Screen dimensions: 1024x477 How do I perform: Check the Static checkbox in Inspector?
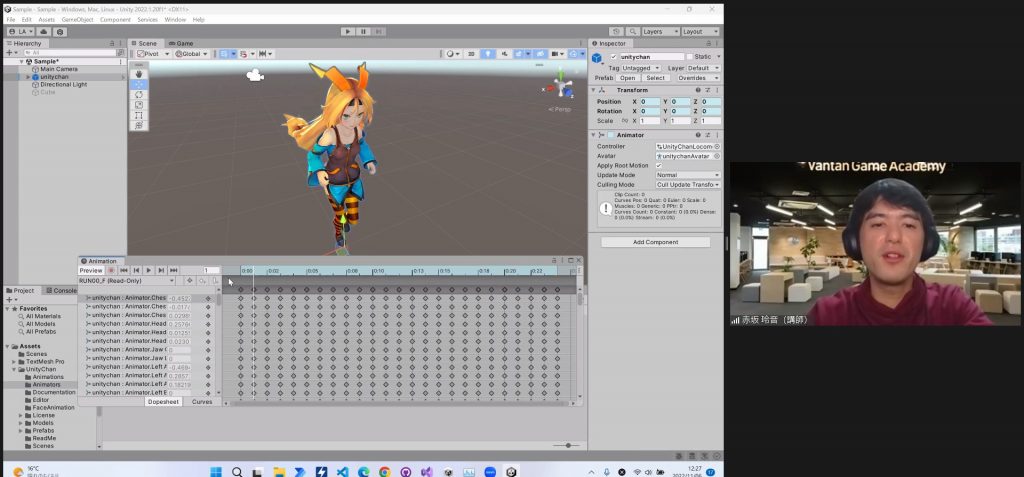pos(690,57)
